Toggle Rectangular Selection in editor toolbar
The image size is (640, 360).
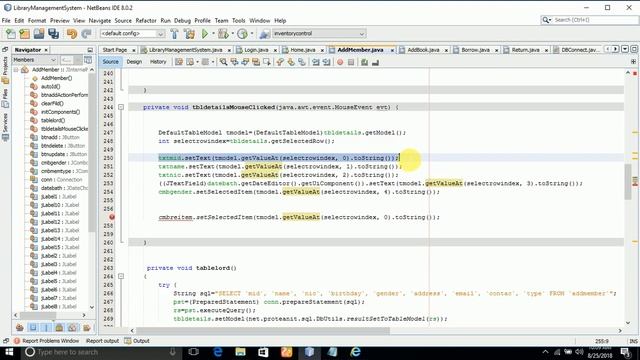point(267,62)
